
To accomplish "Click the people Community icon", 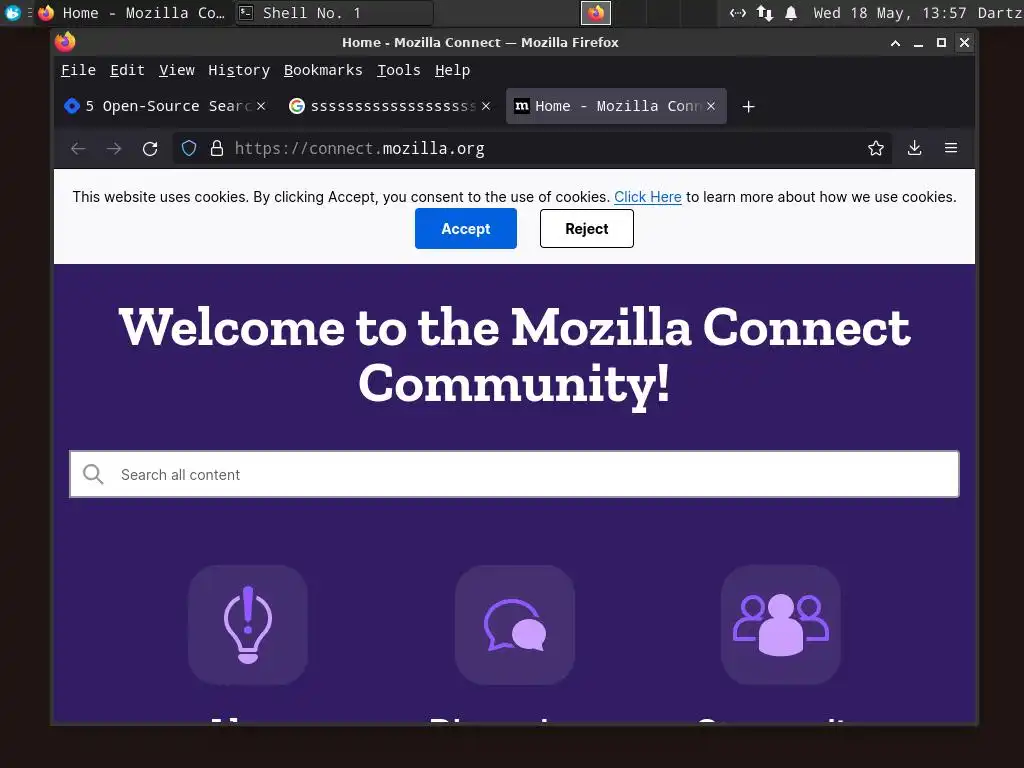I will (x=781, y=625).
